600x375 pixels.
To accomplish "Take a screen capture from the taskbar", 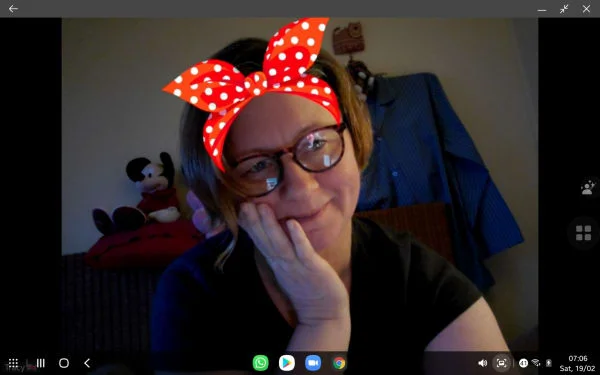I will click(502, 363).
